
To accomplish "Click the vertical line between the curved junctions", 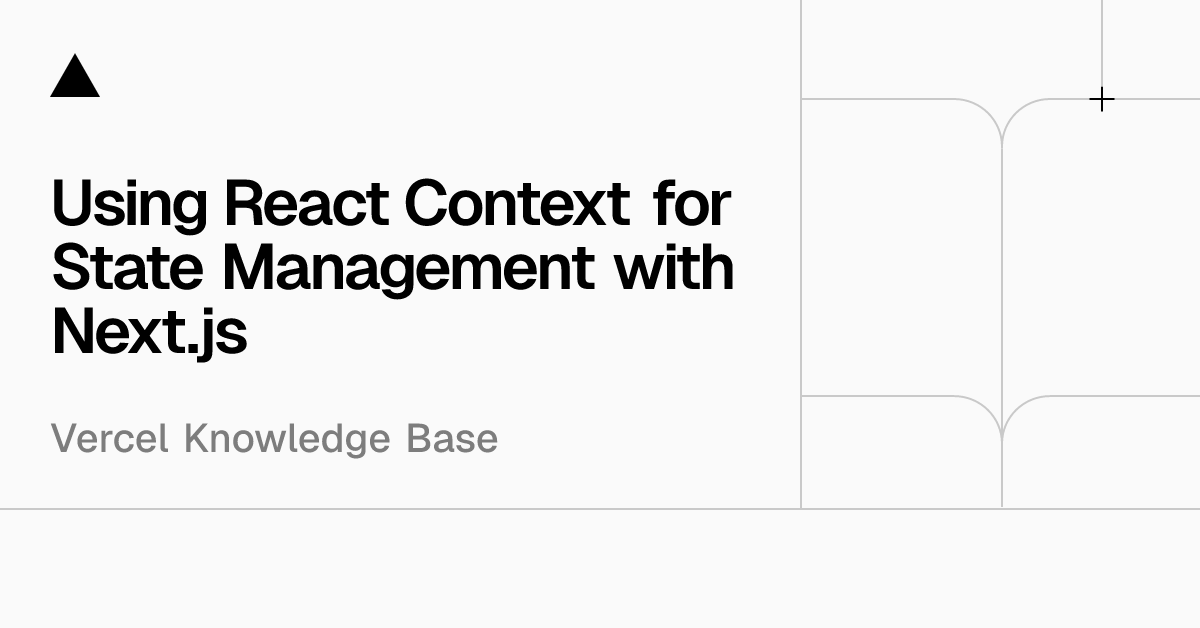I will pos(1002,270).
